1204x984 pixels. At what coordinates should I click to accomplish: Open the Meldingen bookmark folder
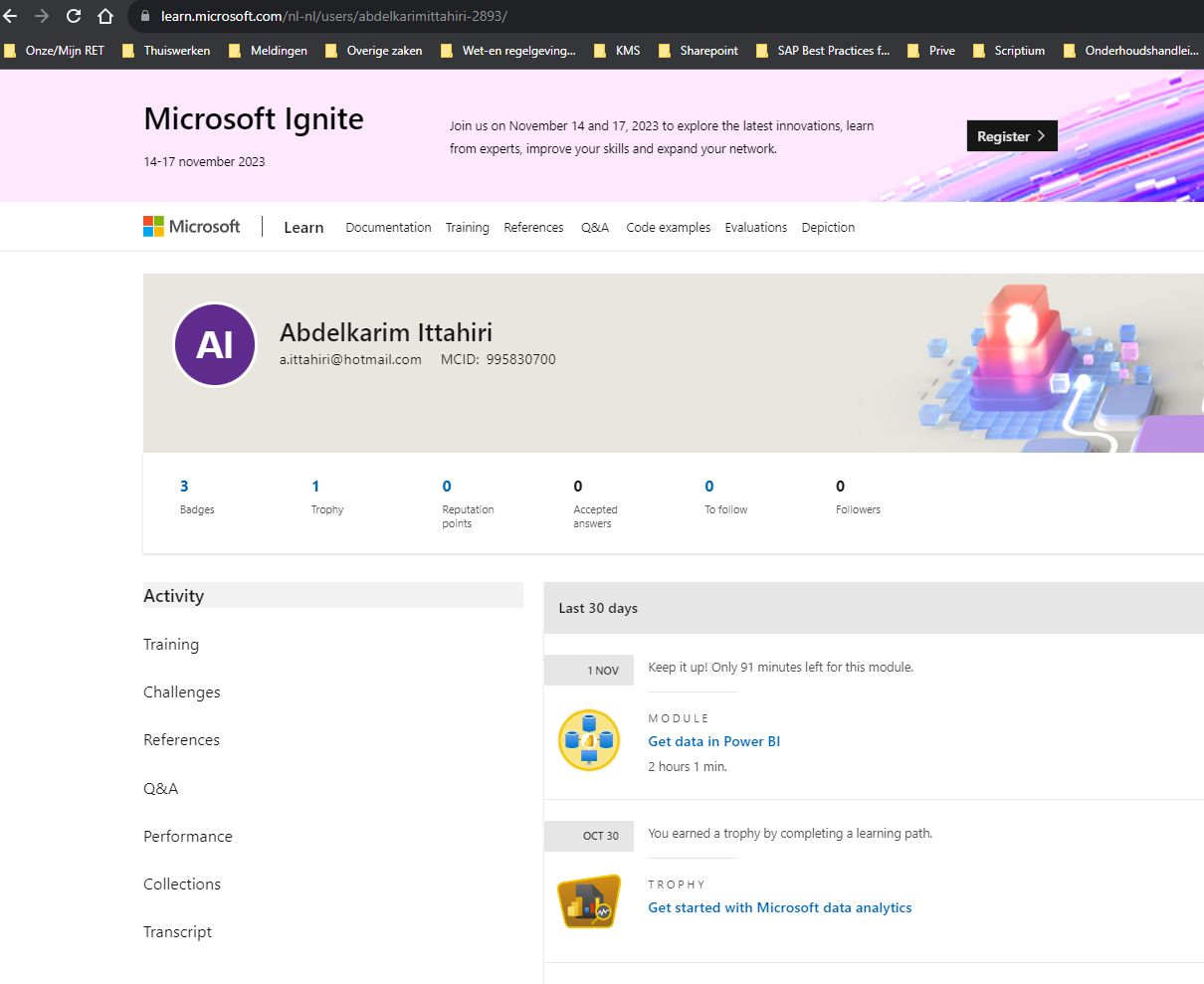click(268, 51)
